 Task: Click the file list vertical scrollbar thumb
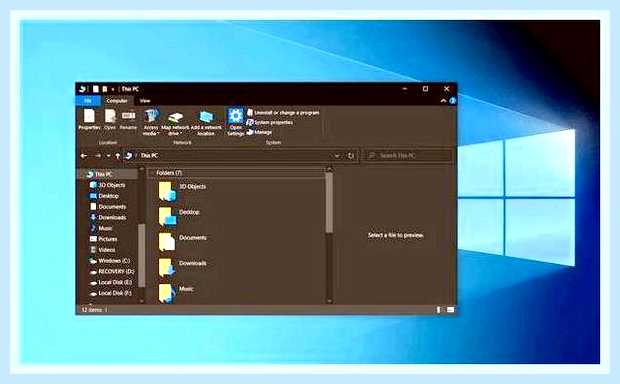[329, 203]
